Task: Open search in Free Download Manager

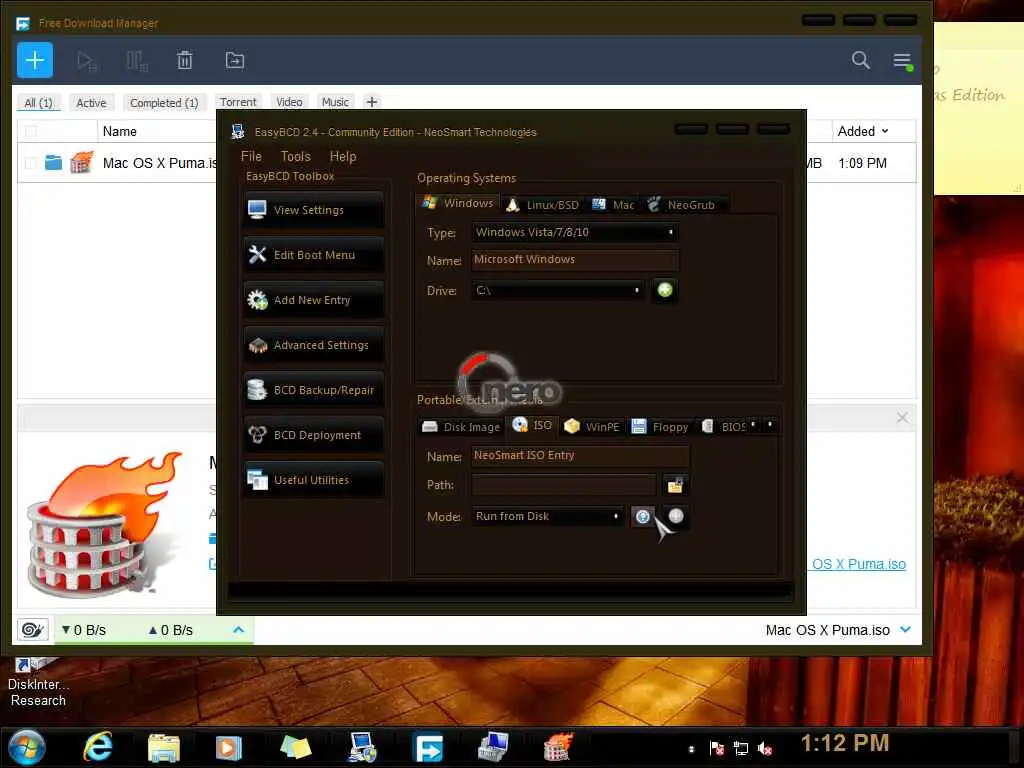Action: click(x=861, y=60)
